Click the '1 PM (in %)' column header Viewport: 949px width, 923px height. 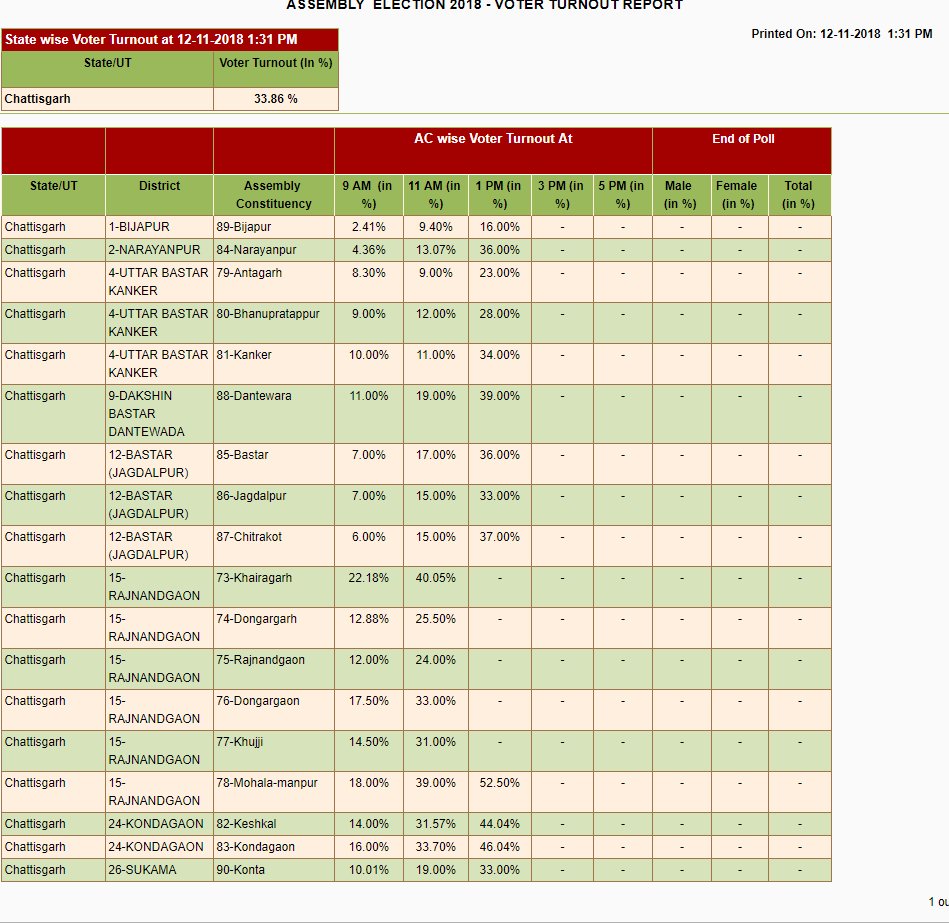499,194
